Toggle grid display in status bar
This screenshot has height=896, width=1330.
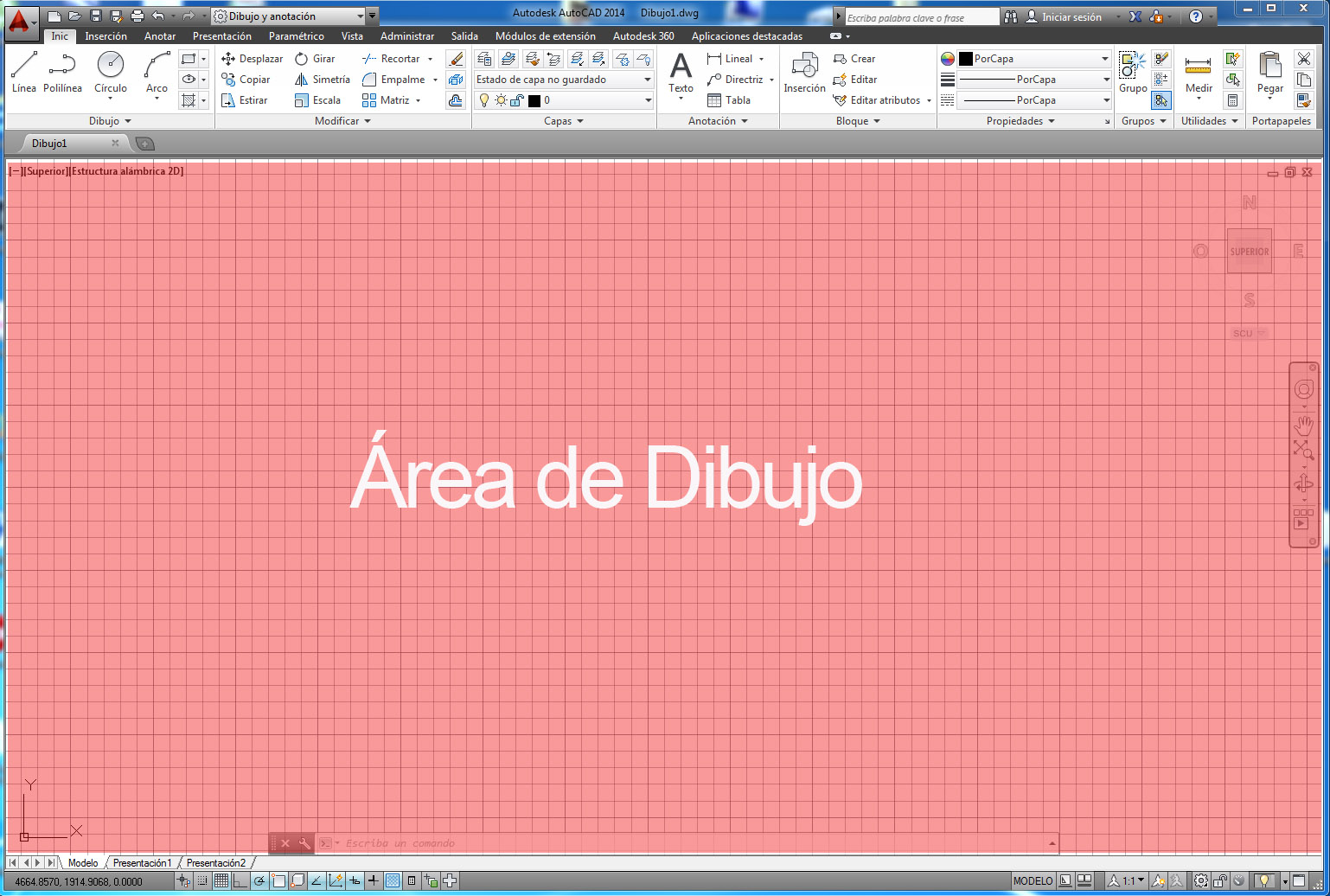click(x=221, y=881)
